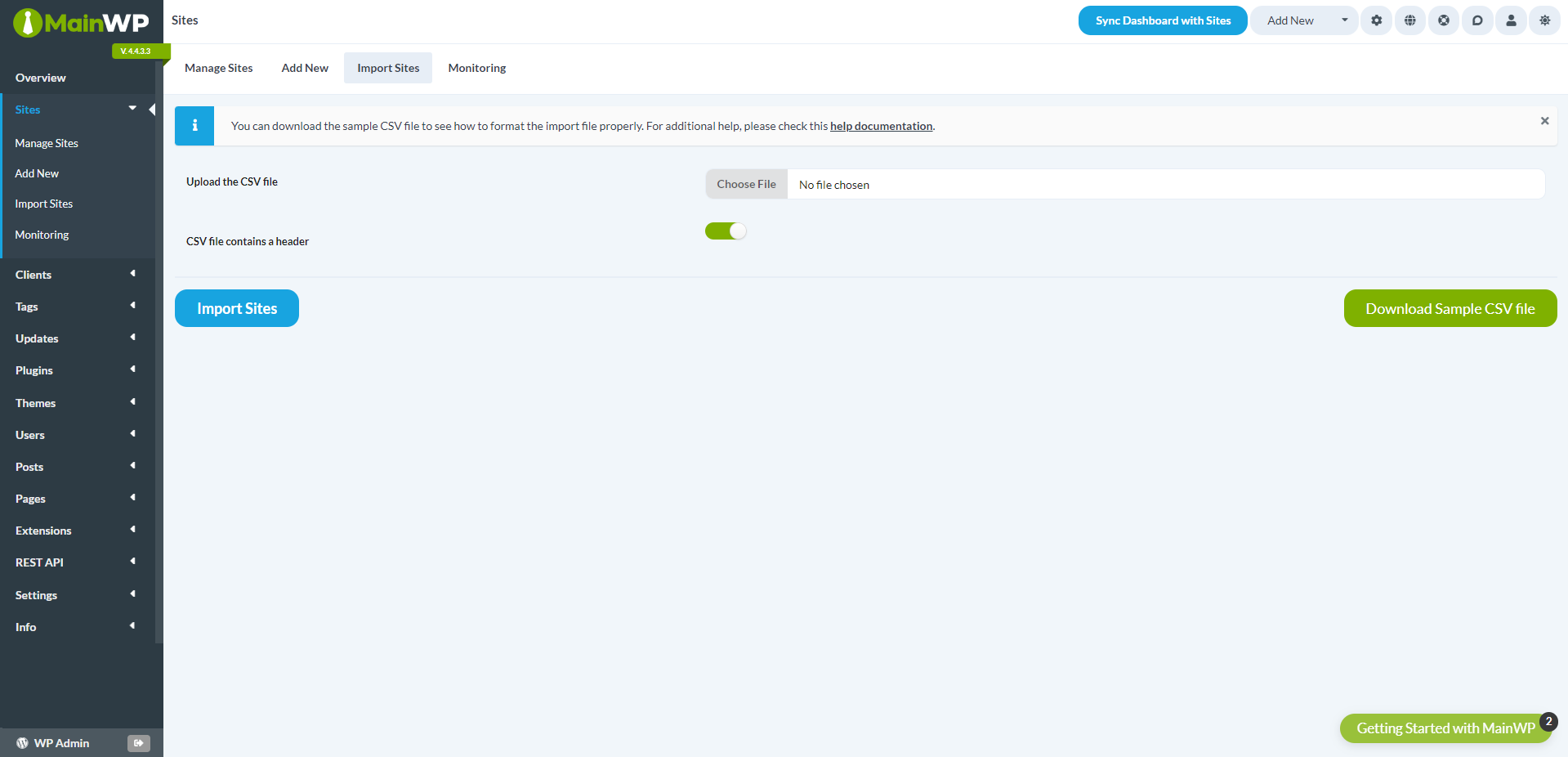Open Getting Started with MainWP
Viewport: 1568px width, 757px height.
click(x=1445, y=728)
